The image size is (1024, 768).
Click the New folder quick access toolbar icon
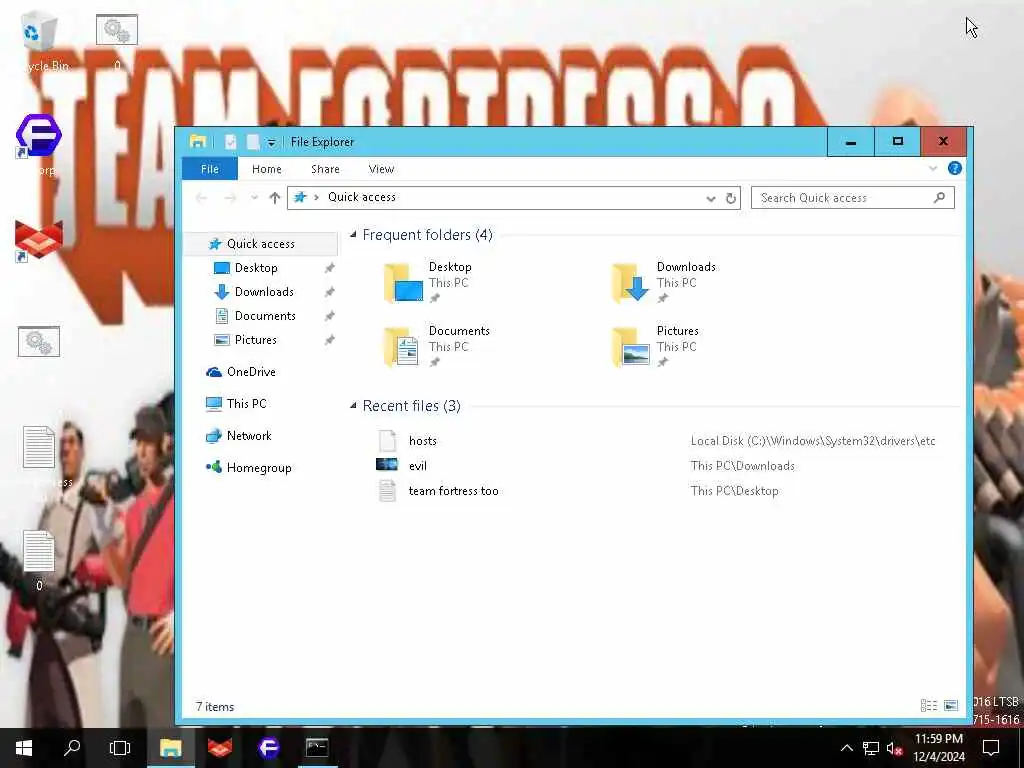tap(253, 142)
